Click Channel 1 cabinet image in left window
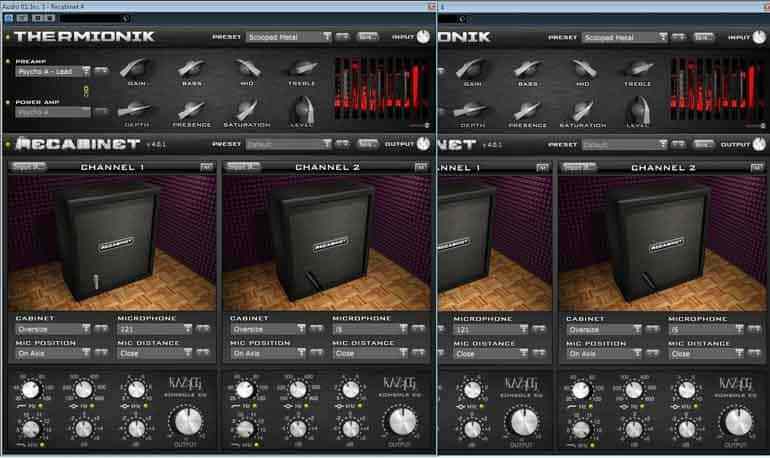Screen dimensions: 770x458 click(x=112, y=242)
